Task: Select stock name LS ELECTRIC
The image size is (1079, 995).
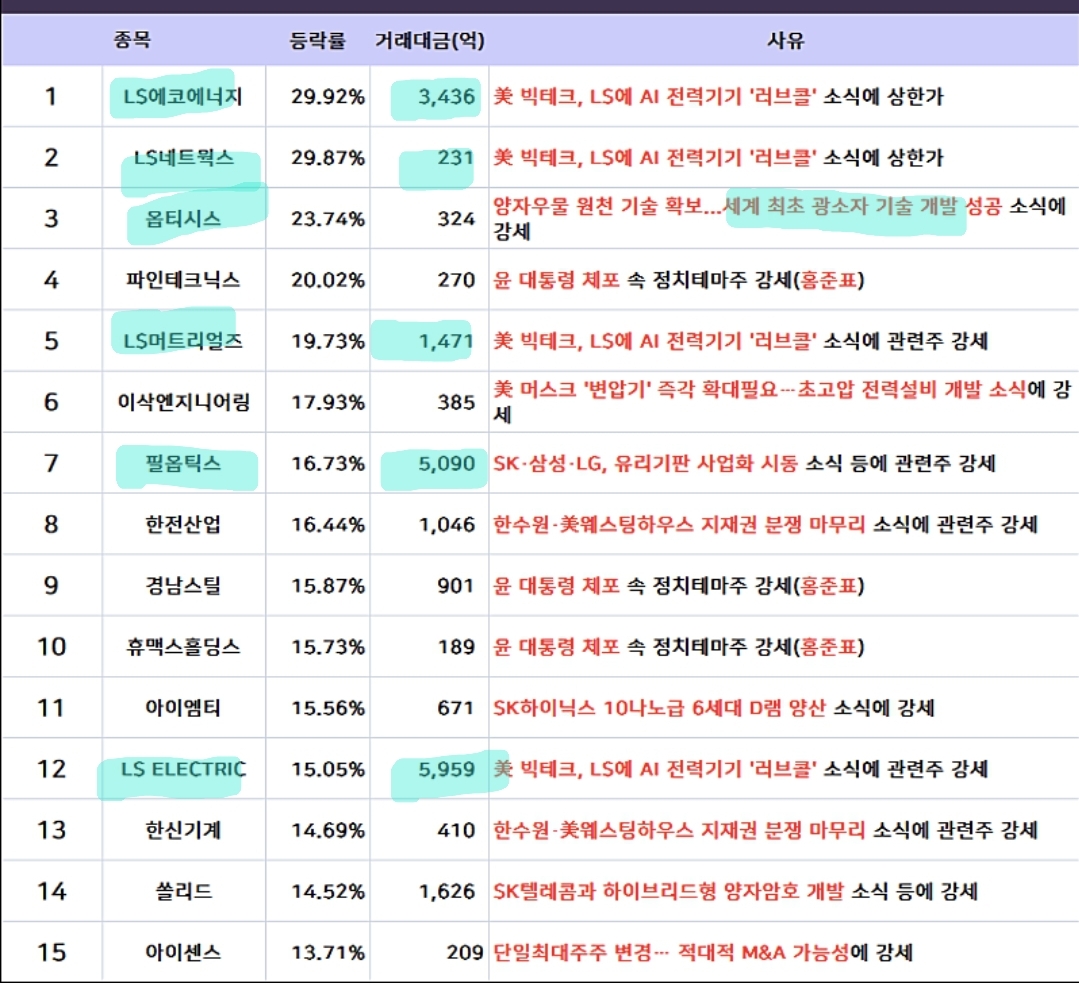Action: [183, 769]
